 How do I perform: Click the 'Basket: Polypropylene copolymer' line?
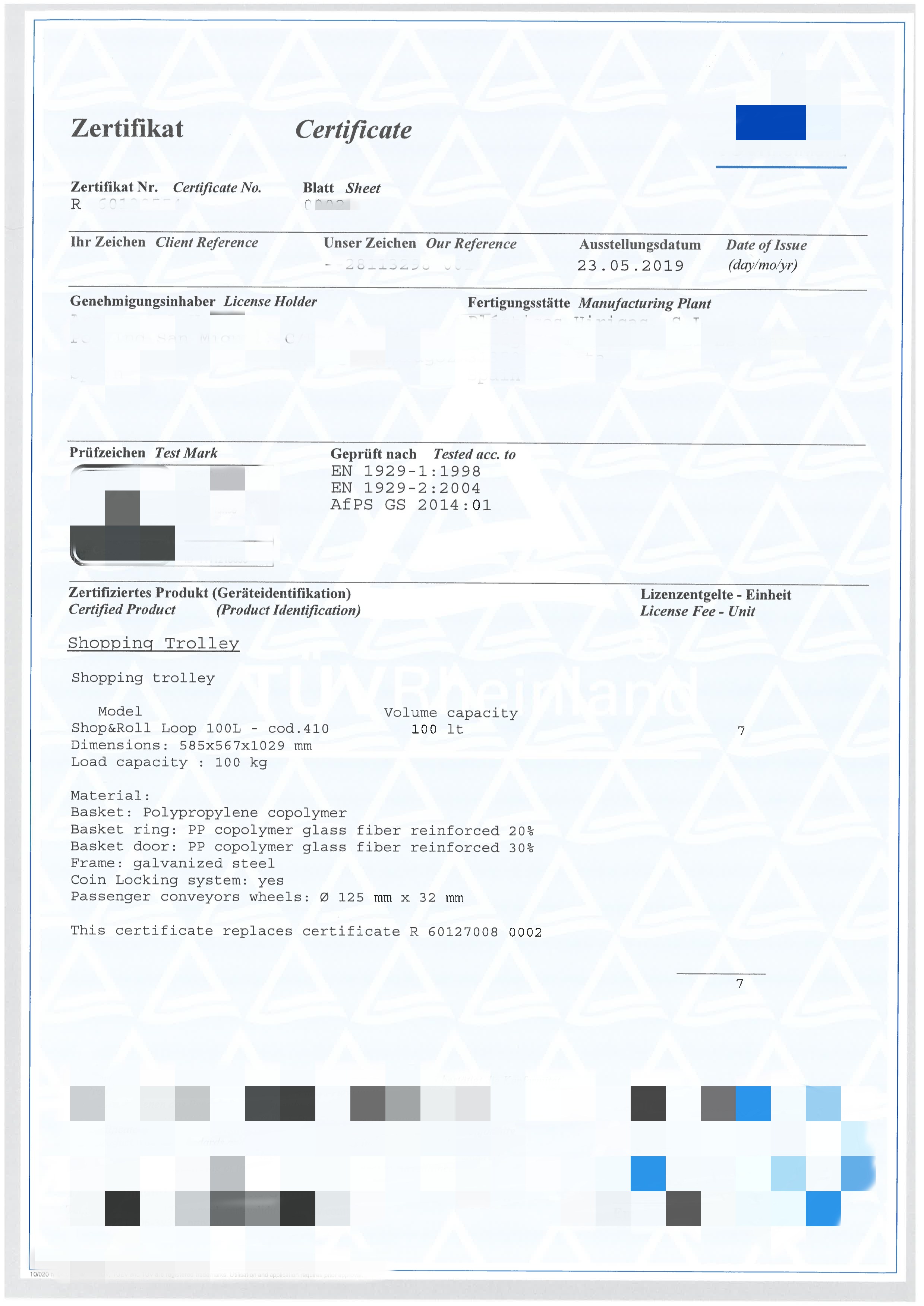point(208,813)
